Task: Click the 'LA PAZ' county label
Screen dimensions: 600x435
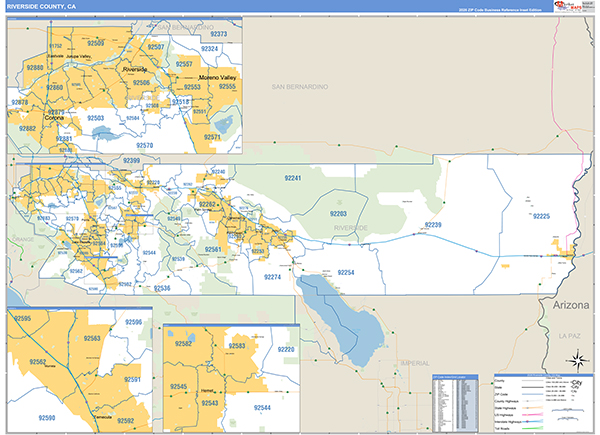Action: tap(569, 336)
